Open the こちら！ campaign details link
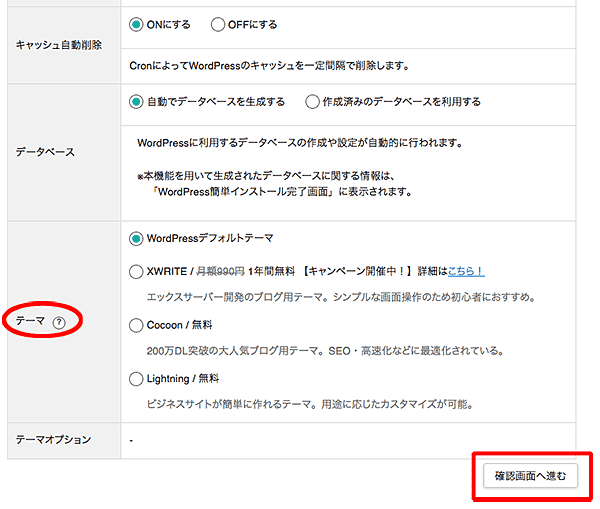 466,271
